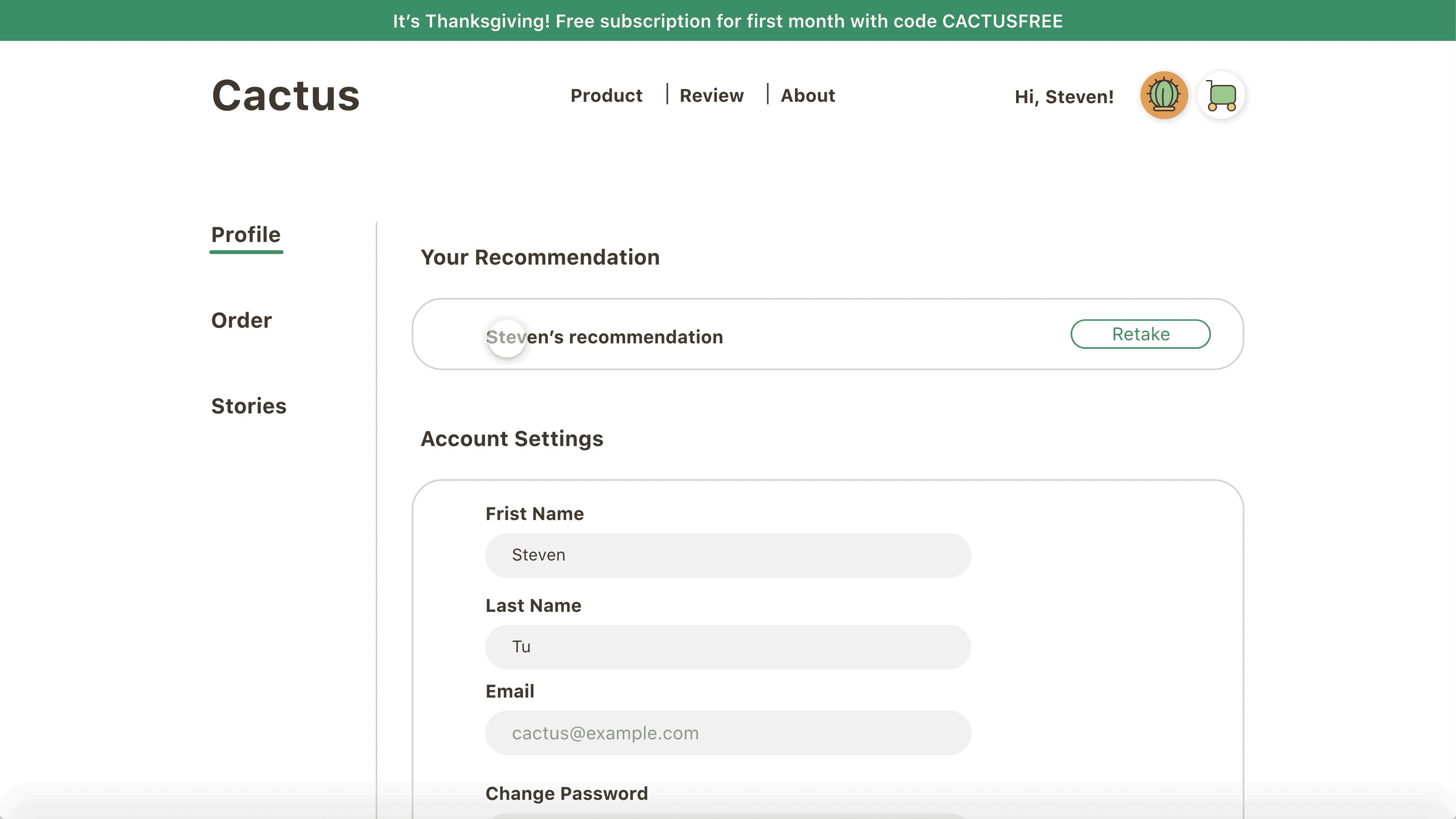Click the Thanksgiving promo banner text

(728, 21)
